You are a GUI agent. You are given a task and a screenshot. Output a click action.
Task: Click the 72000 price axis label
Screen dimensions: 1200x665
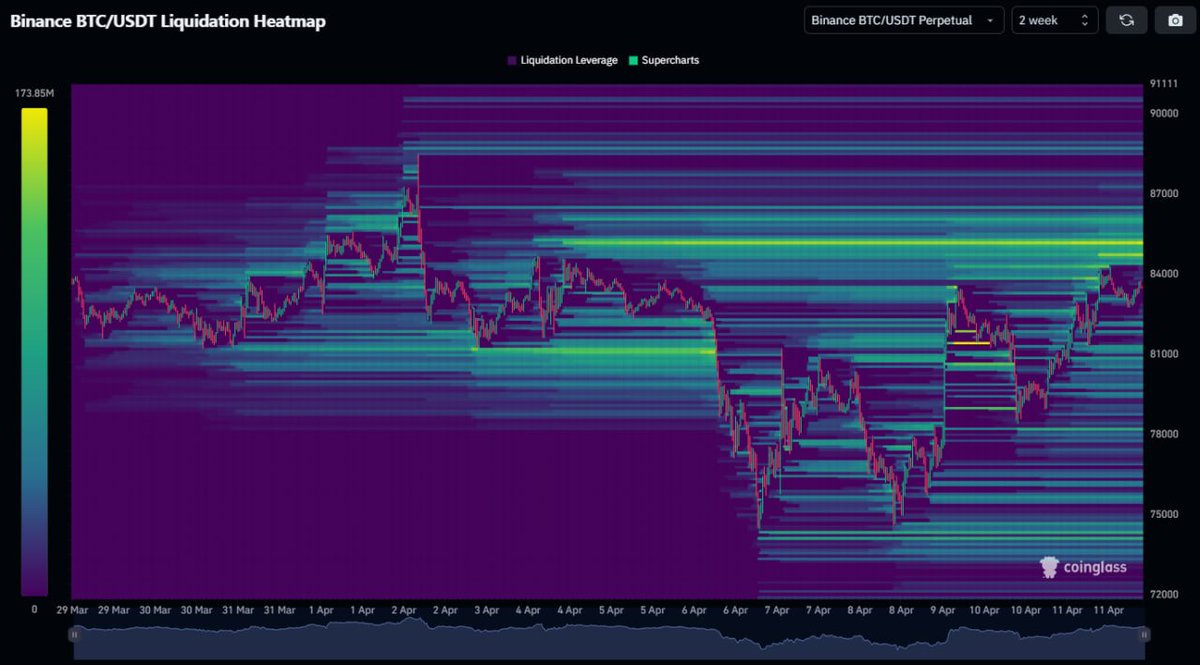[1164, 594]
